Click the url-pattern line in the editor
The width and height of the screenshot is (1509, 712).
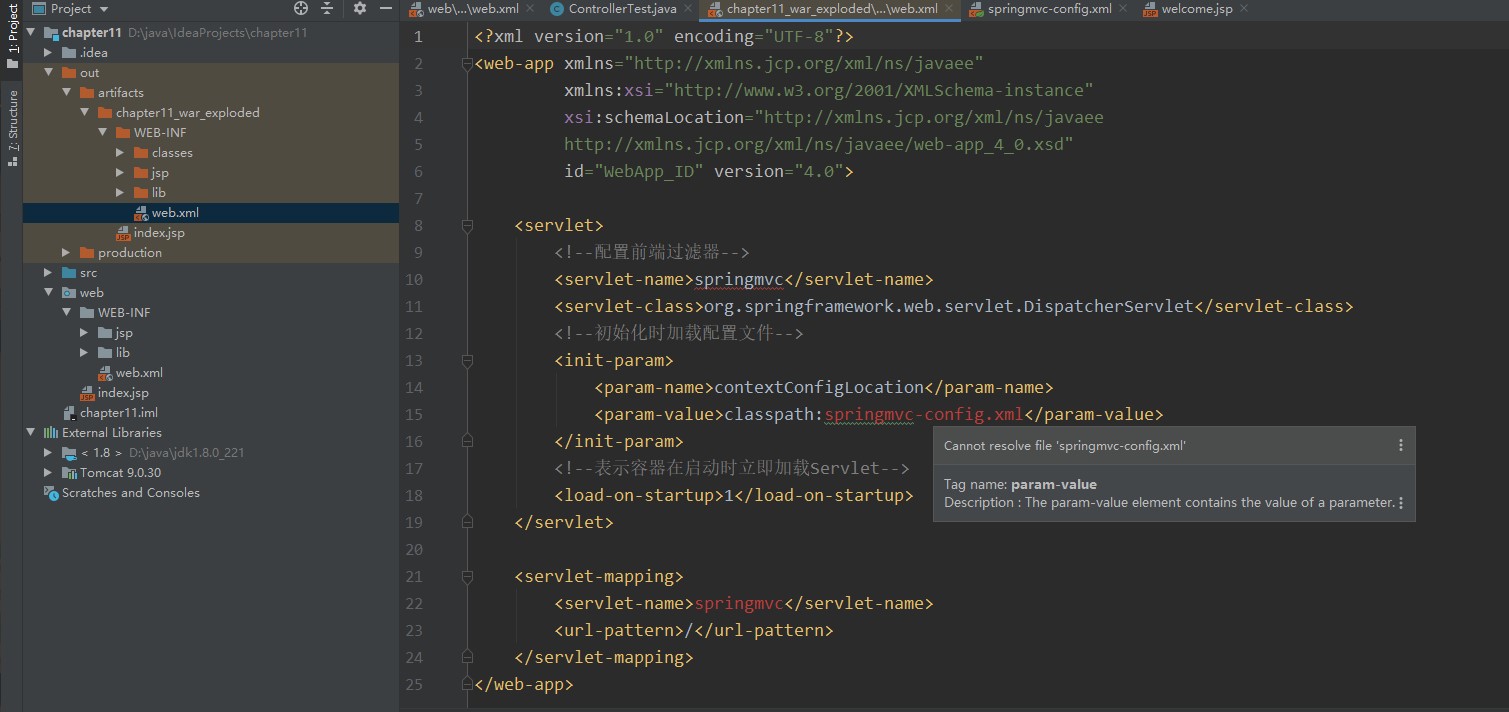click(694, 630)
